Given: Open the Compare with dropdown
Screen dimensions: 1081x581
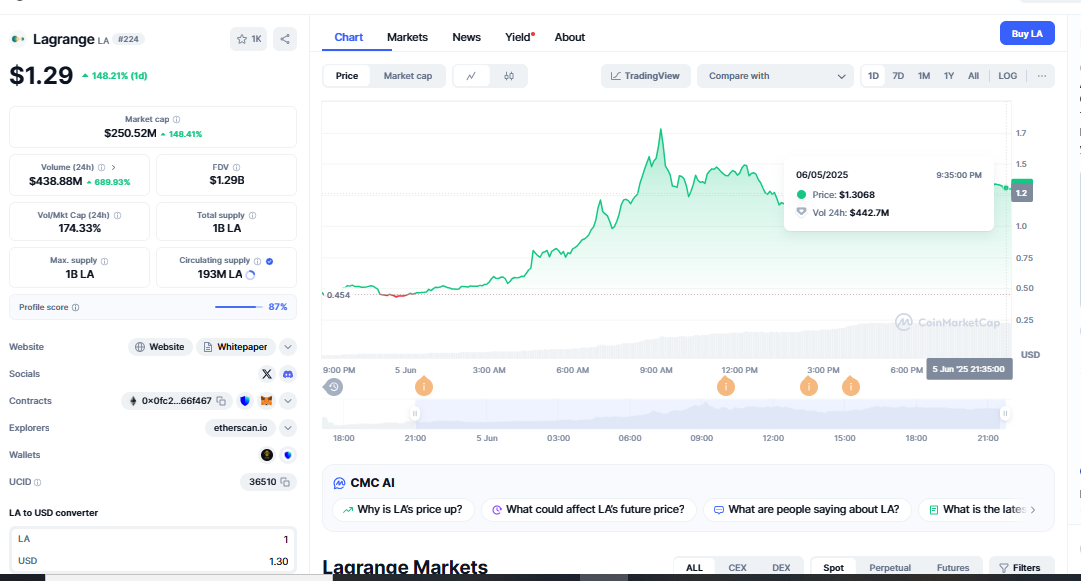Looking at the screenshot, I should click(776, 76).
